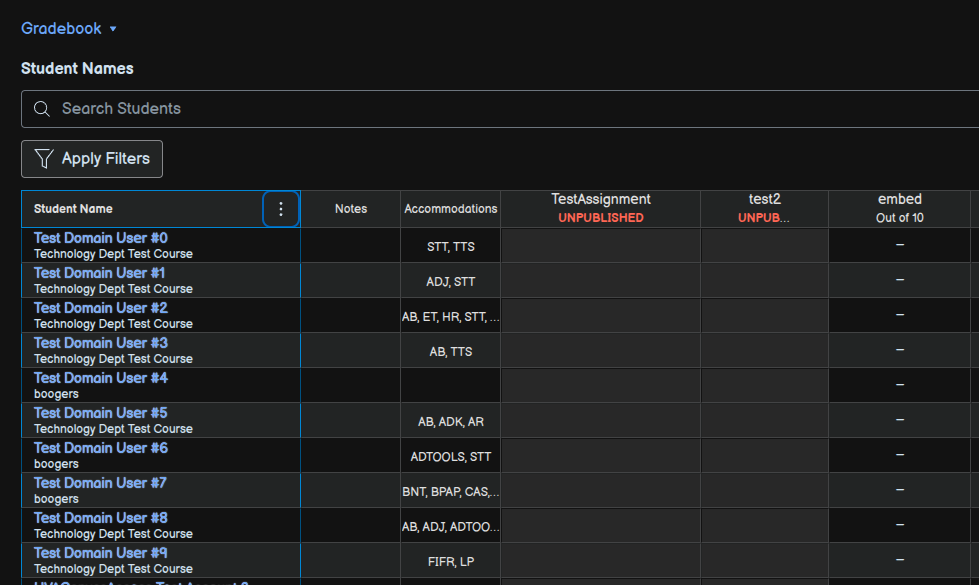
Task: Click the embed grade cell for User #0
Action: point(900,245)
